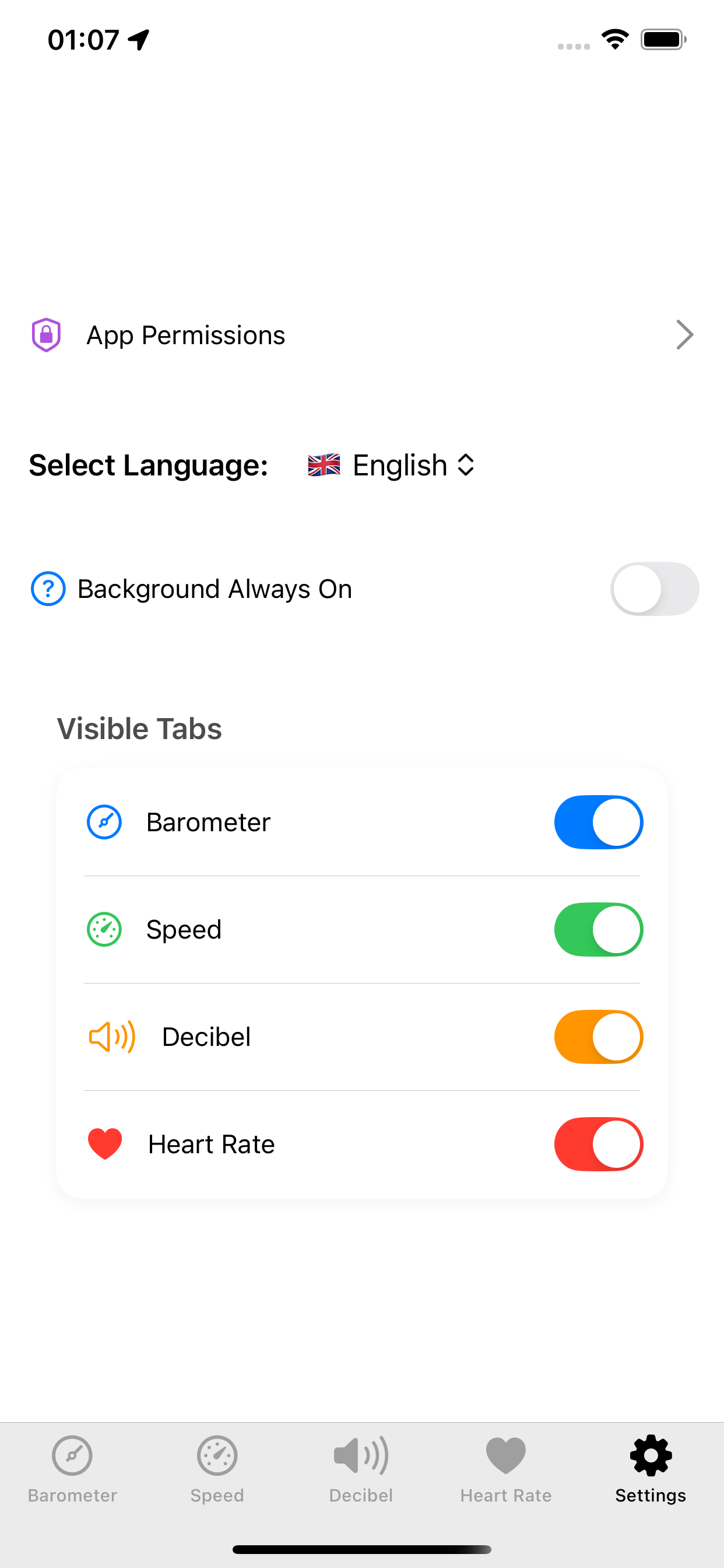
Task: Switch off the orange Decibel toggle
Action: 599,1037
